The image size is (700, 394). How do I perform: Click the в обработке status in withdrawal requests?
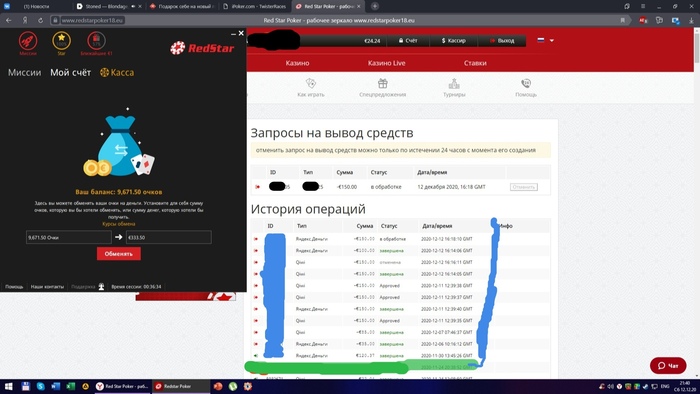pos(386,187)
